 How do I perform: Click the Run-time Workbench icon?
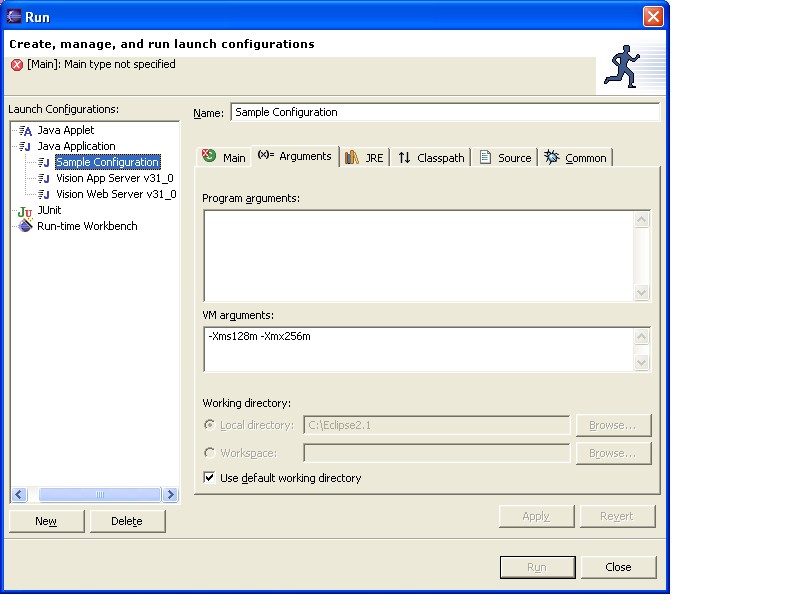click(25, 226)
